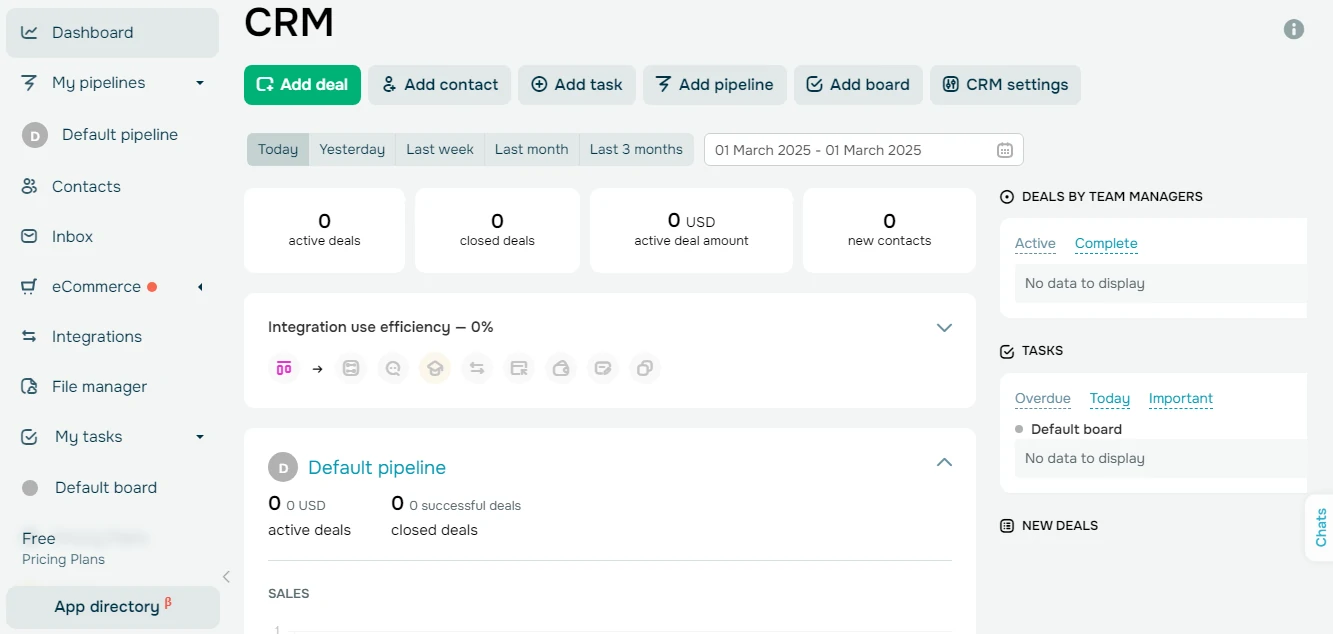Screen dimensions: 1333x634
Task: Click the My tasks checkbox icon
Action: click(x=30, y=437)
